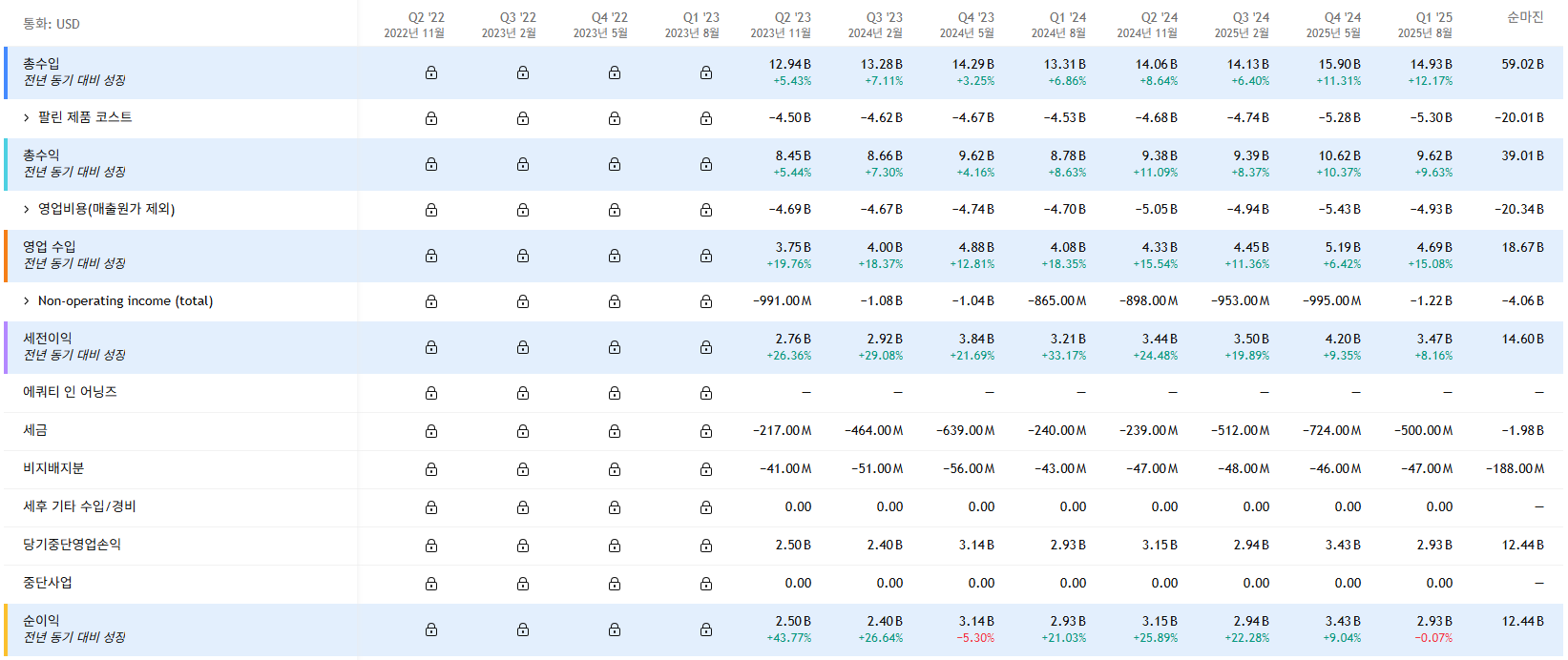This screenshot has width=1568, height=660.
Task: Select the 순마진 column header
Action: coord(1524,18)
